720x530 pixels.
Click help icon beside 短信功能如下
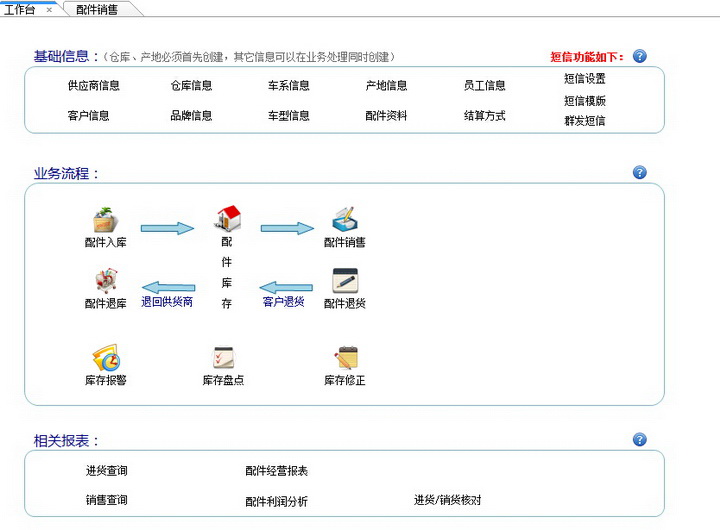click(640, 56)
